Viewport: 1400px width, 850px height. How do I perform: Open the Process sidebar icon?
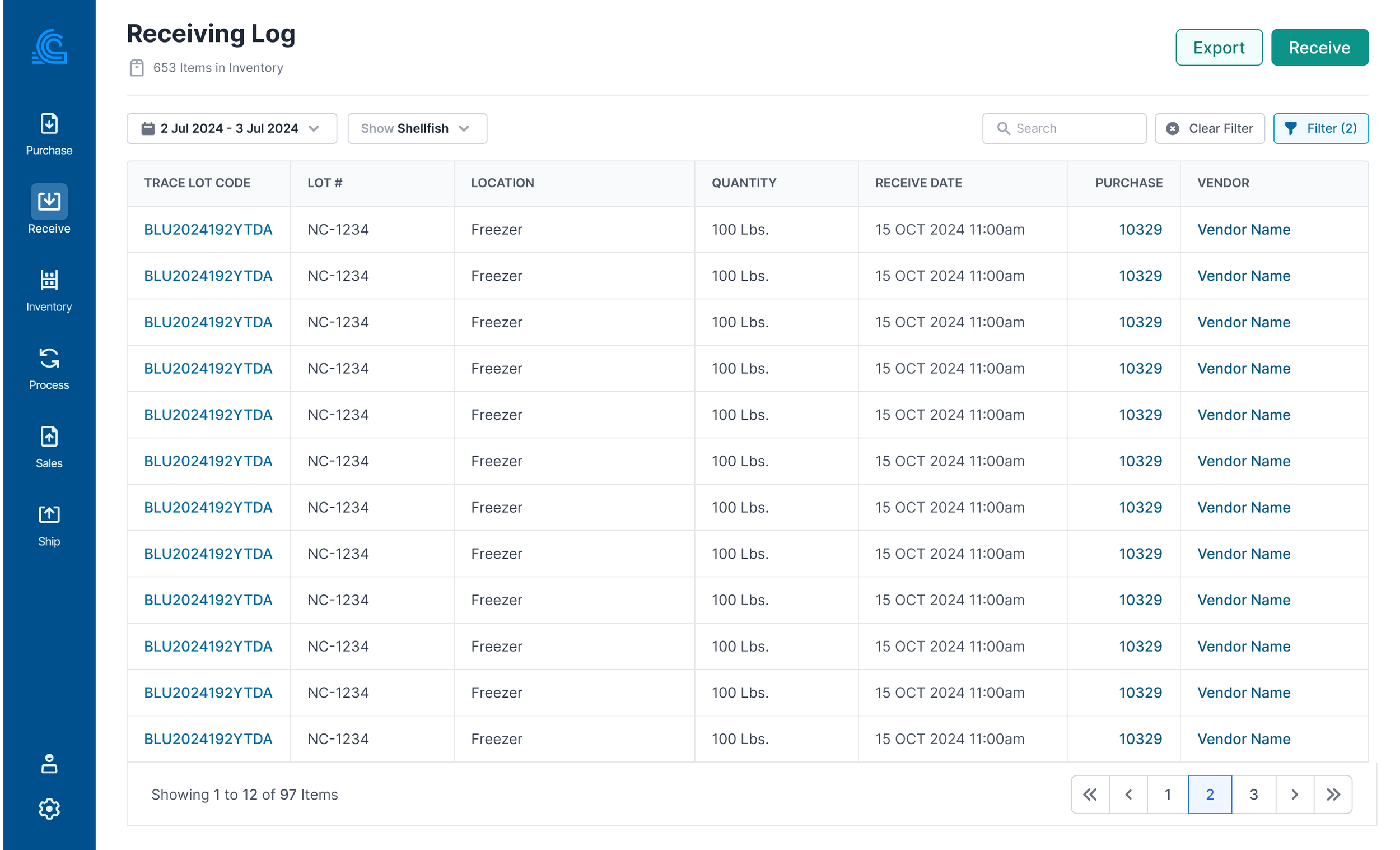pos(49,358)
